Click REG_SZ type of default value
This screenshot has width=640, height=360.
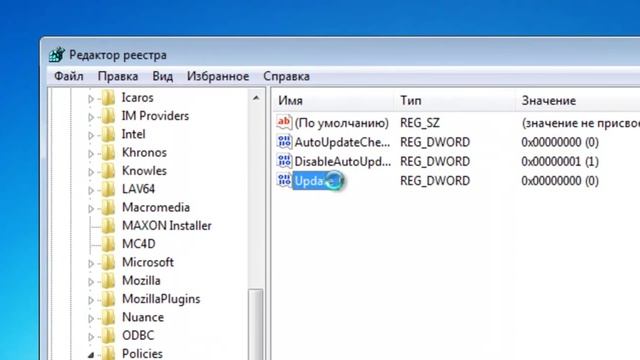coord(420,123)
